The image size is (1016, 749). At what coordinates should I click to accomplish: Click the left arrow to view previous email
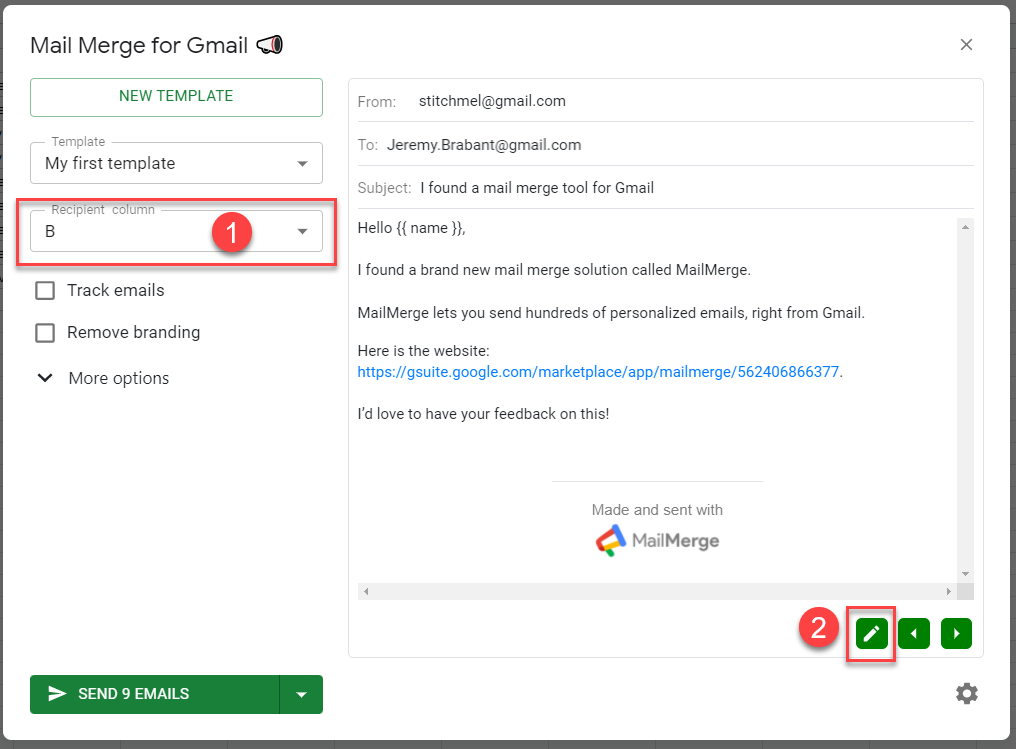point(913,633)
